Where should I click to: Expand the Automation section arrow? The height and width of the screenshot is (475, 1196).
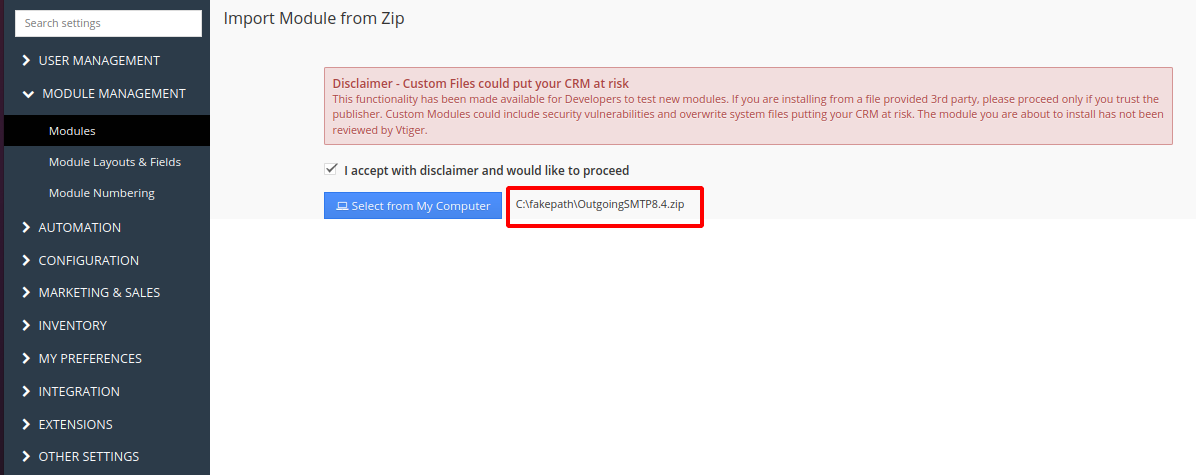point(27,228)
